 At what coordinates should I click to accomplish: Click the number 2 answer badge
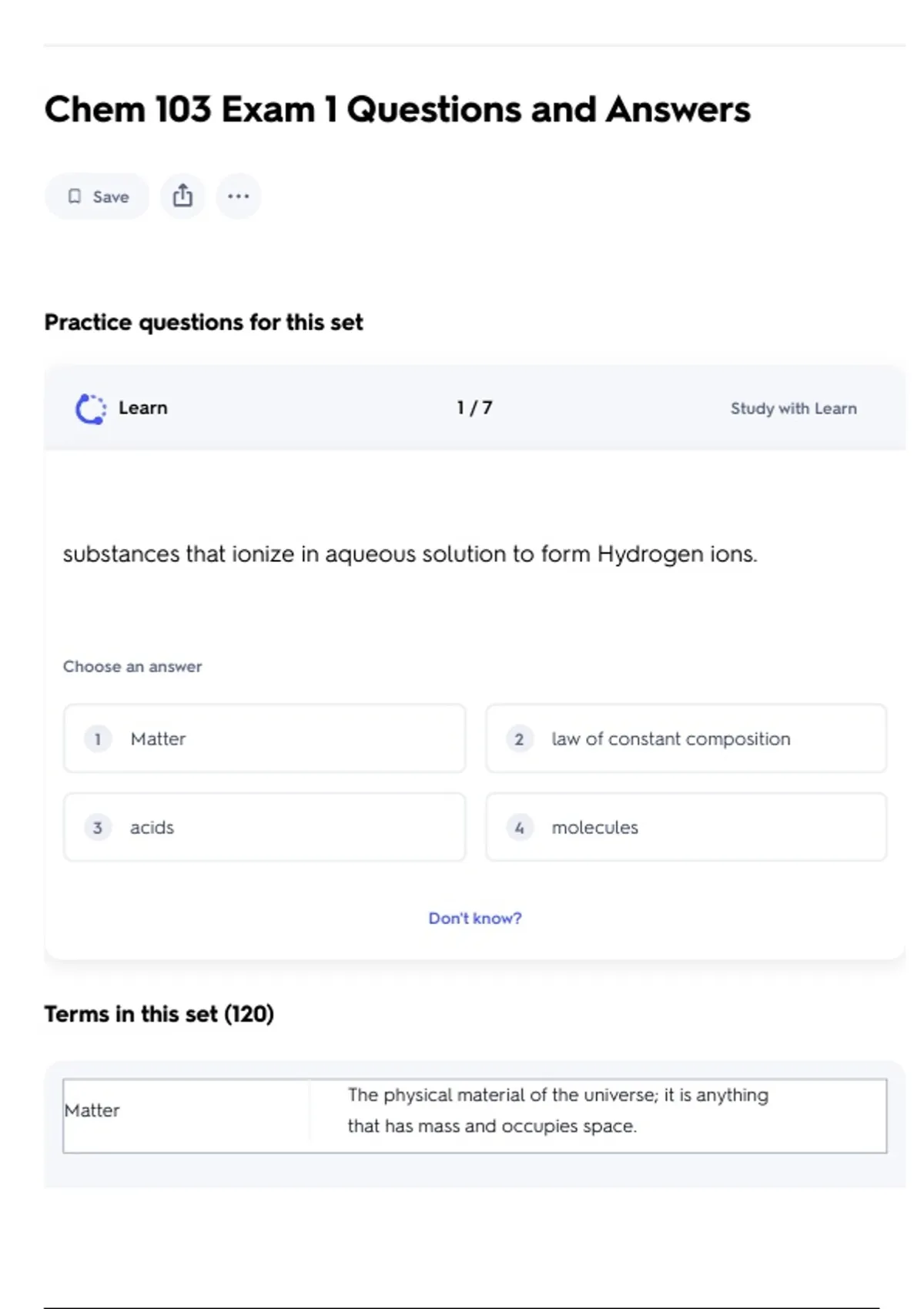tap(519, 739)
